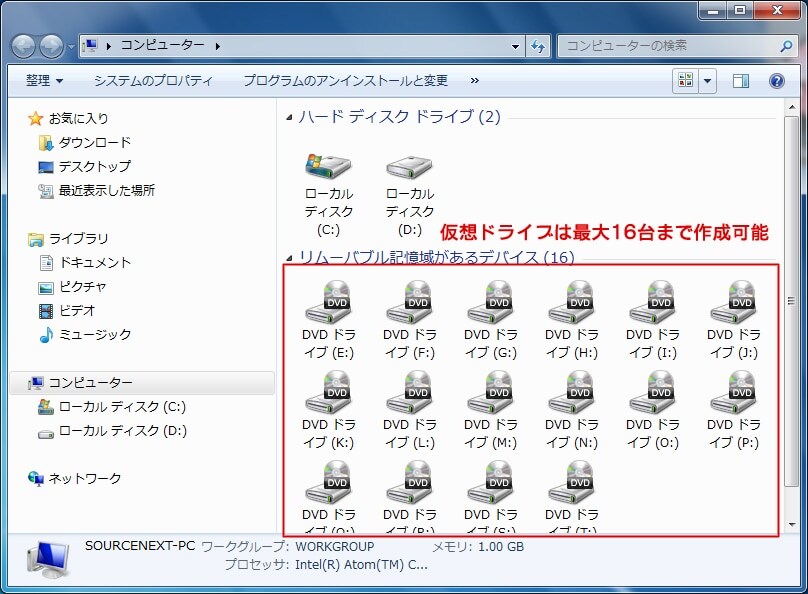Open view options dropdown arrow
Screen dimensions: 808x594
click(708, 80)
